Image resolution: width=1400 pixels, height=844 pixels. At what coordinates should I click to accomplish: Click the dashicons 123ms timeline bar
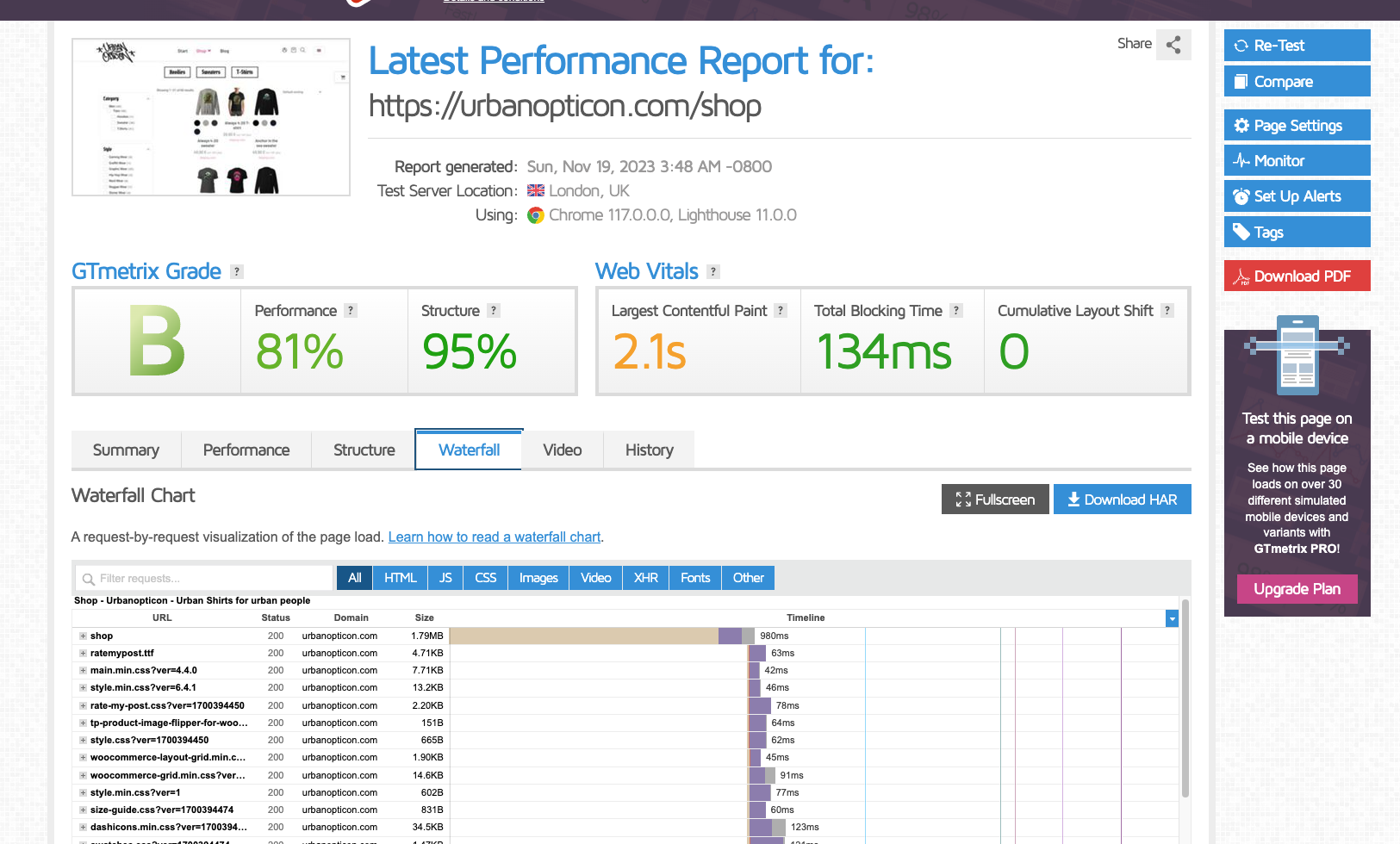tap(768, 827)
